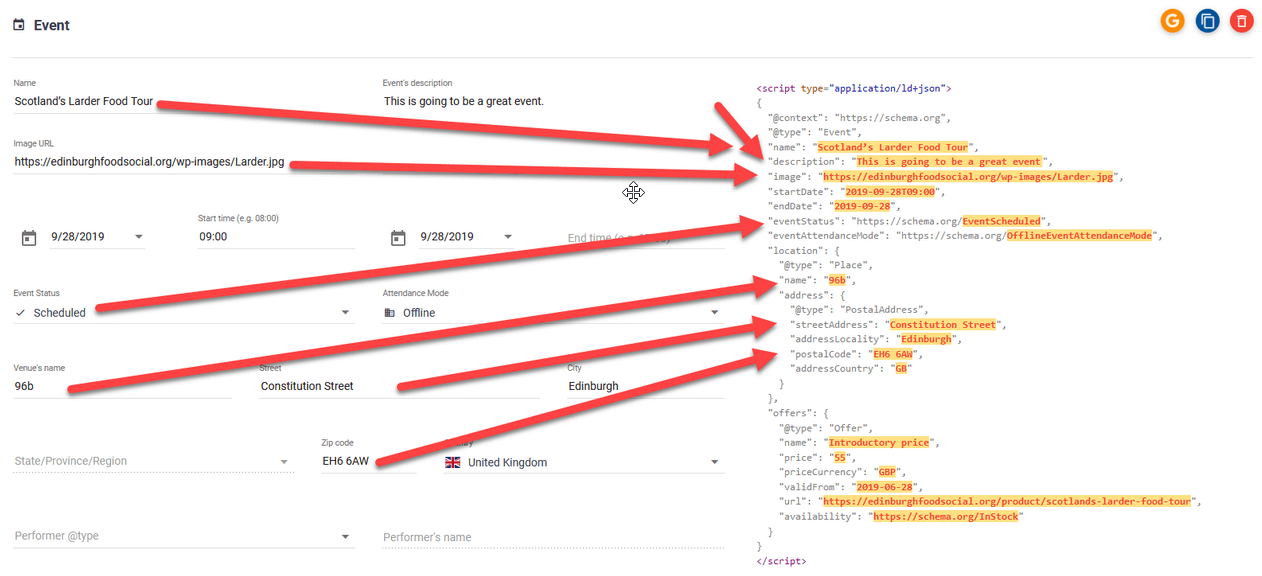Click the "55" price value in JSON
This screenshot has height=576, width=1262.
pos(840,457)
